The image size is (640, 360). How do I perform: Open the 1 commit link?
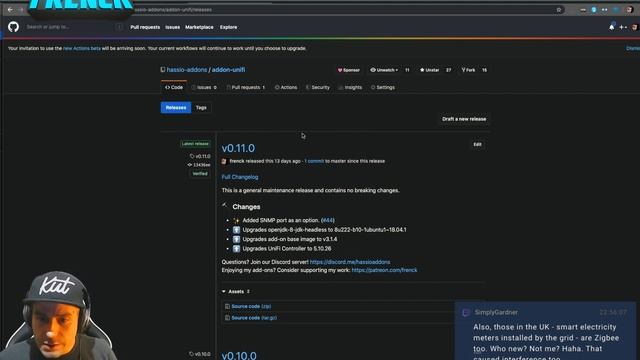pyautogui.click(x=314, y=161)
